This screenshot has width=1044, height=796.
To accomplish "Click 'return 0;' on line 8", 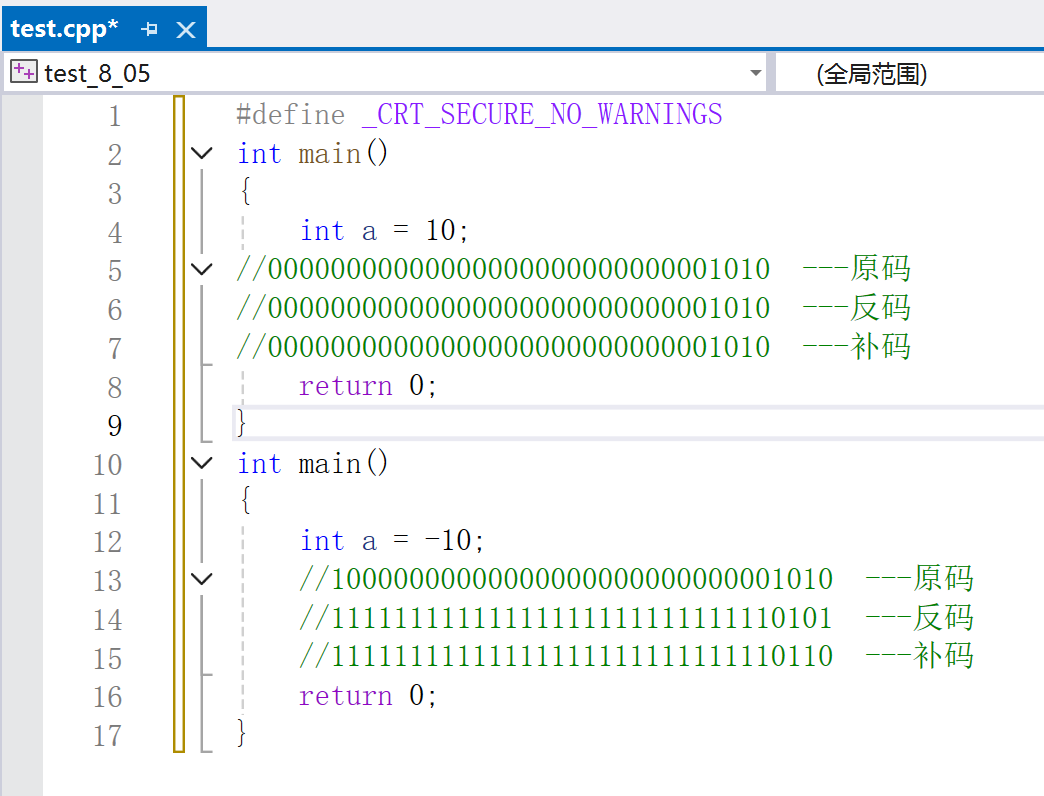I will 368,385.
